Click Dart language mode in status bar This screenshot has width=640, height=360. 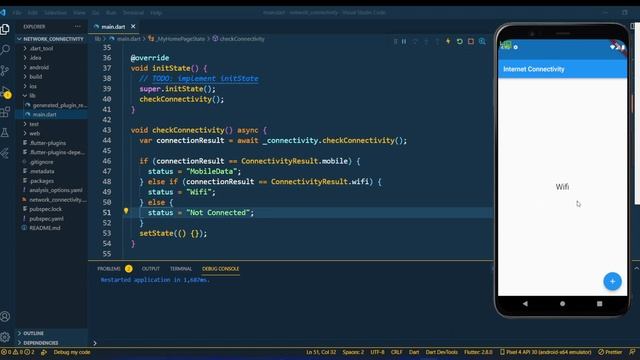[414, 352]
